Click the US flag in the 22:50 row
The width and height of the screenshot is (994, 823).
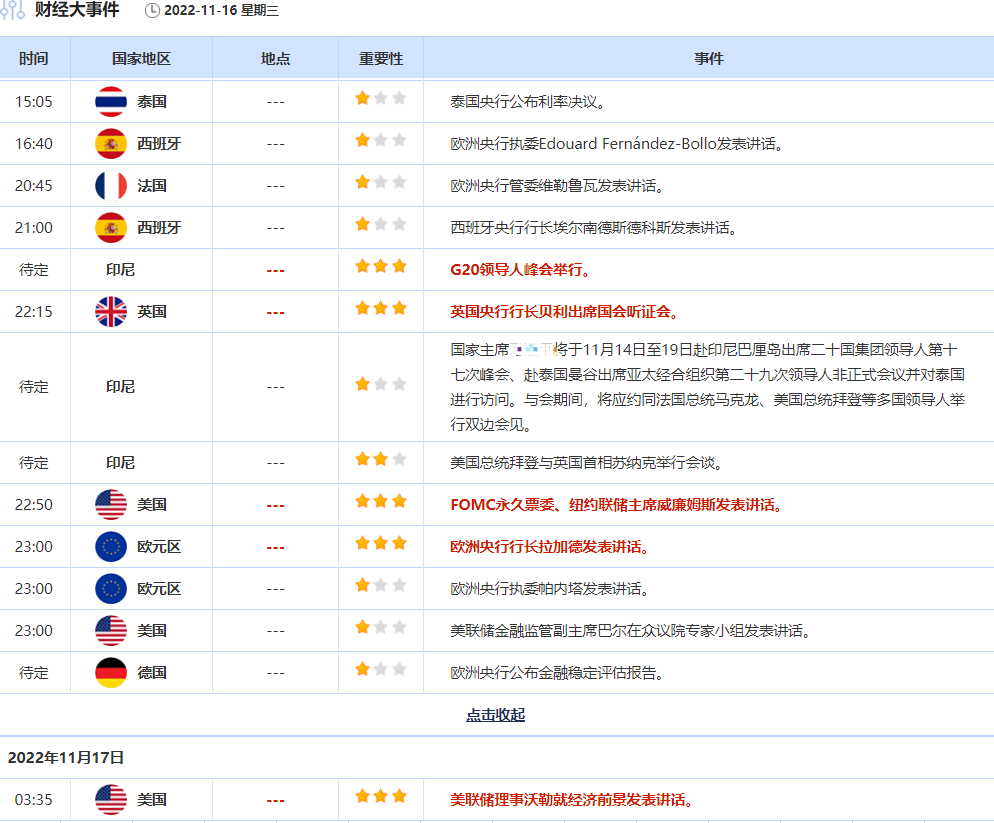coord(111,505)
